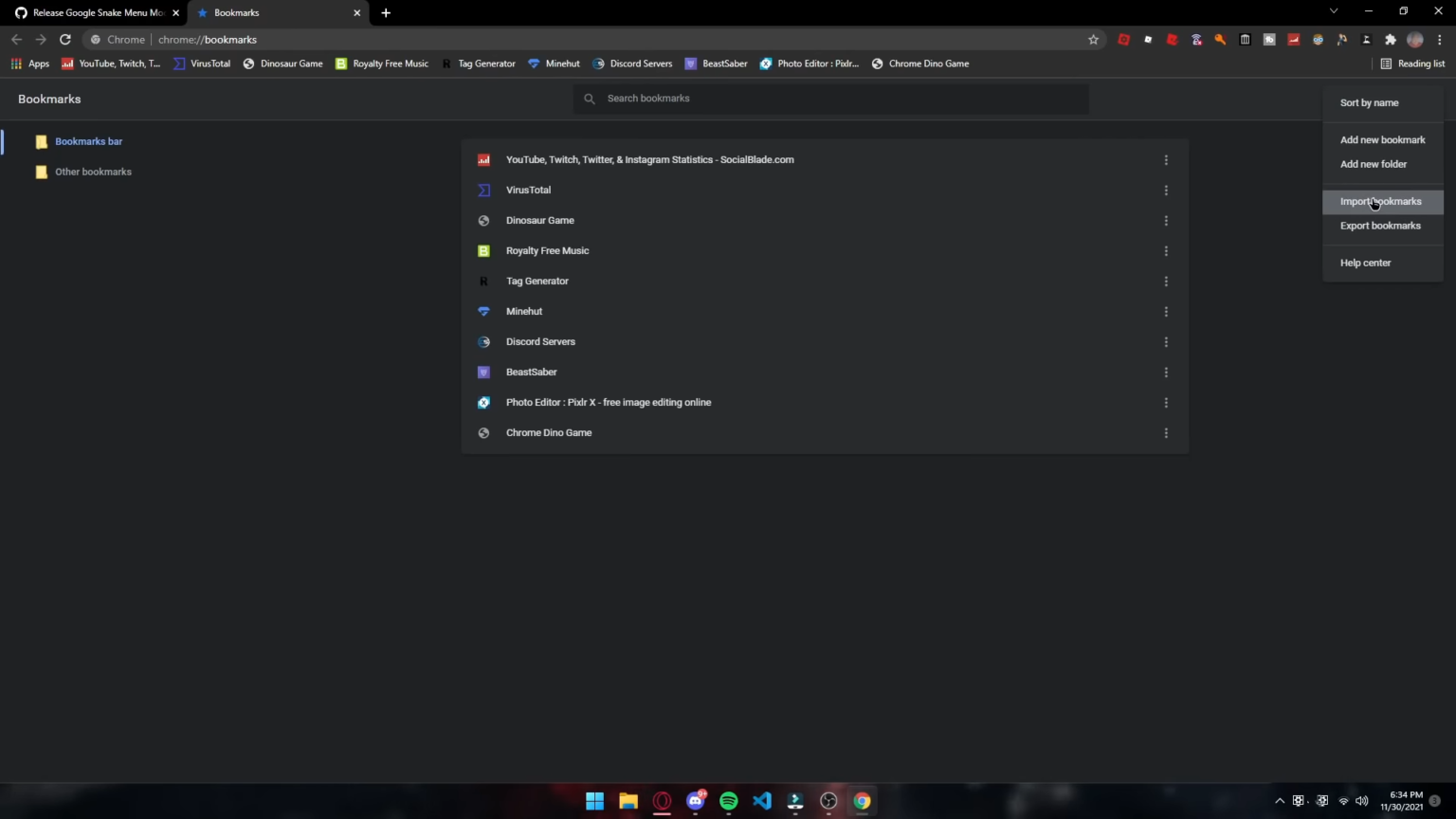Show hidden system tray icons chevron

1280,801
